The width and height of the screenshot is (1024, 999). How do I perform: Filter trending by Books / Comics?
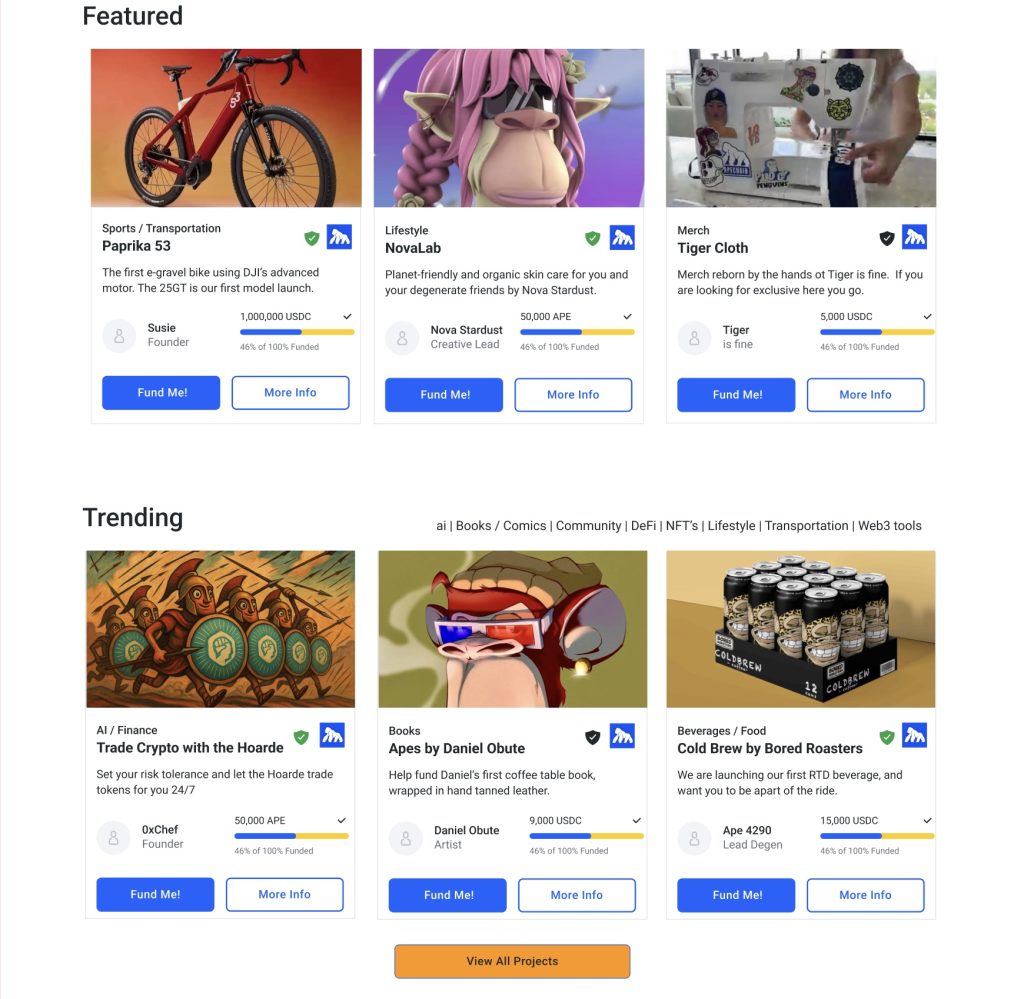tap(501, 526)
